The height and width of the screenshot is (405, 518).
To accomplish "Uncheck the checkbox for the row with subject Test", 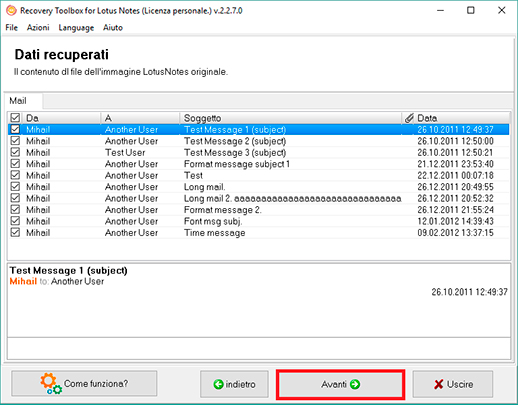I will (x=15, y=175).
